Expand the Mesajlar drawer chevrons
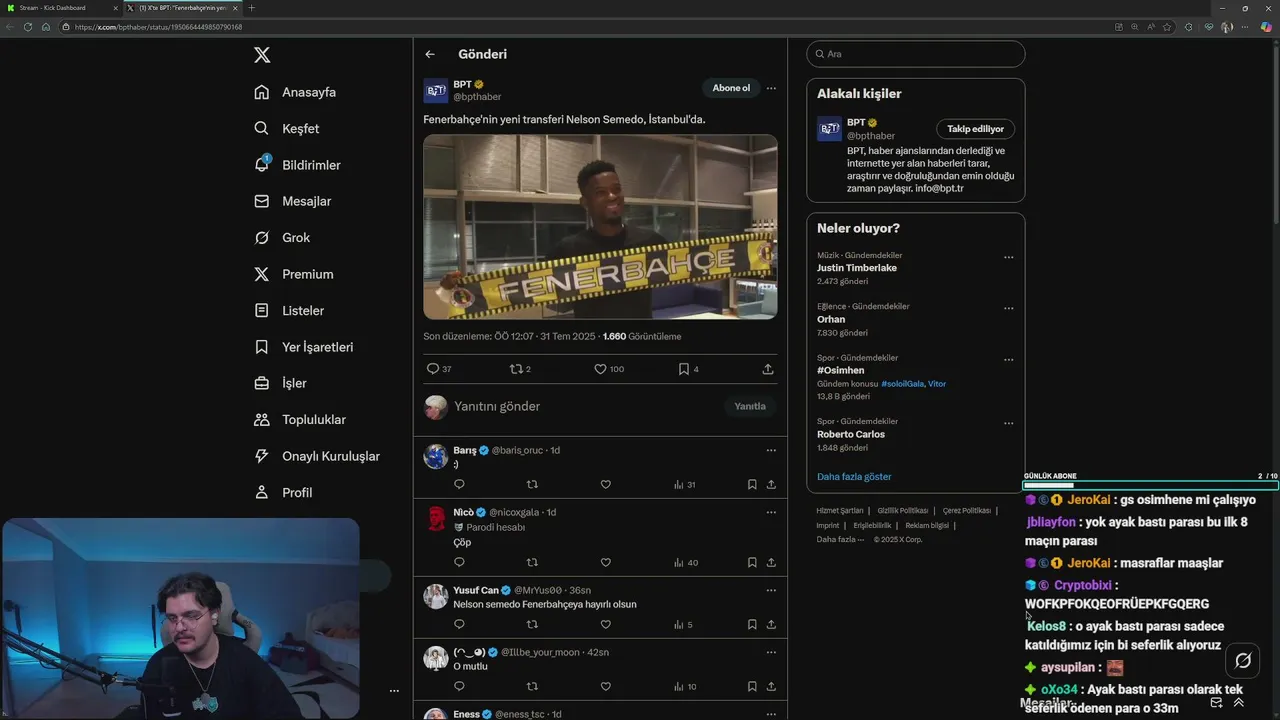The image size is (1280, 720). click(x=1239, y=703)
